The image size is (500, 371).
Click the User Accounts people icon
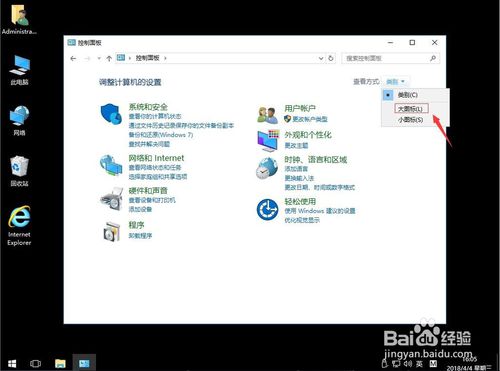click(x=267, y=115)
